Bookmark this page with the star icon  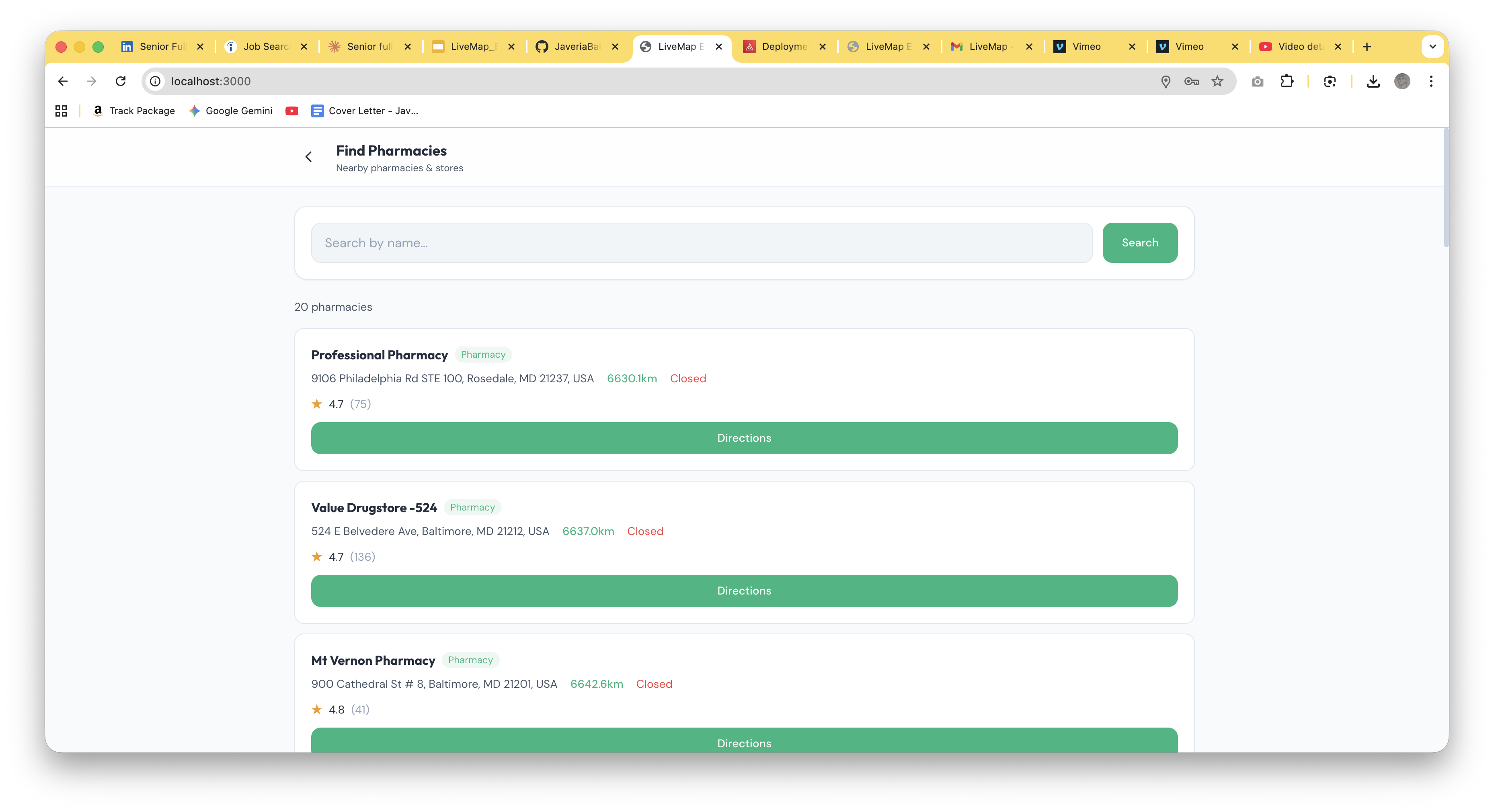1217,81
